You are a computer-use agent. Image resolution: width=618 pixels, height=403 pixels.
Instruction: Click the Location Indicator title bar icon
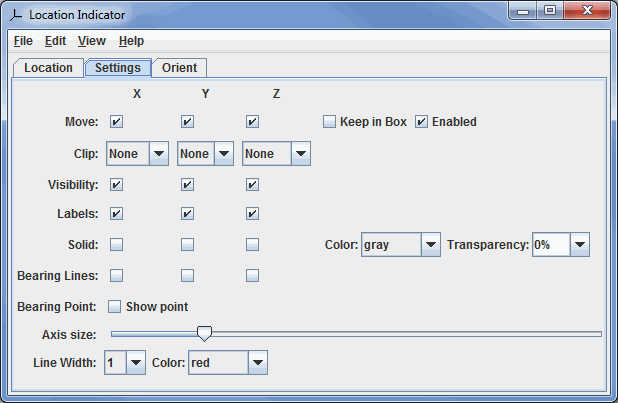click(15, 14)
